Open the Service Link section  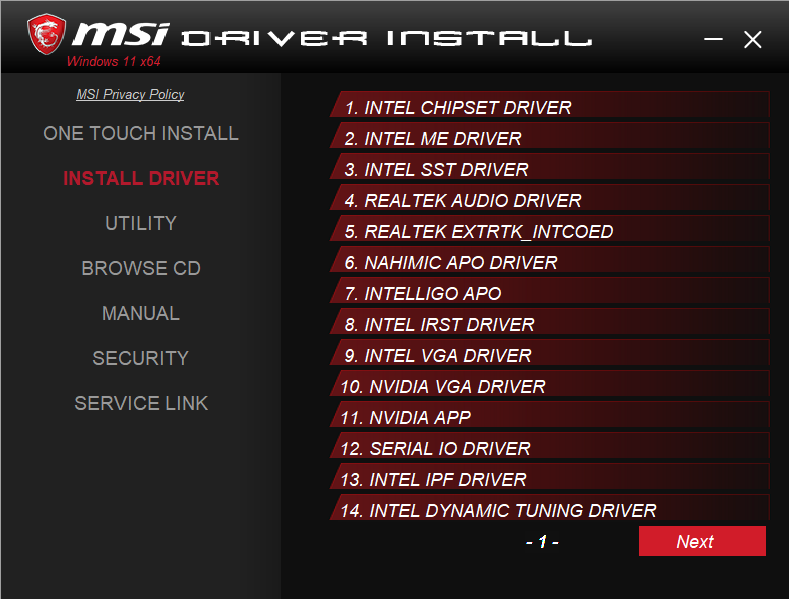coord(141,403)
